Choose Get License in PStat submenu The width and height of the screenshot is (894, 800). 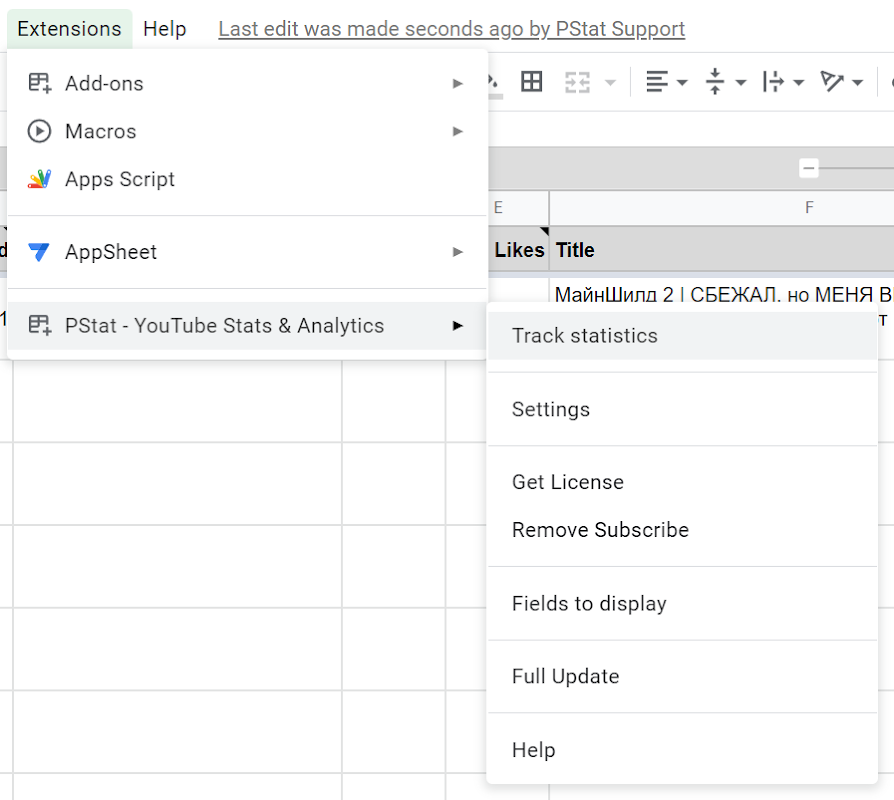point(682,482)
